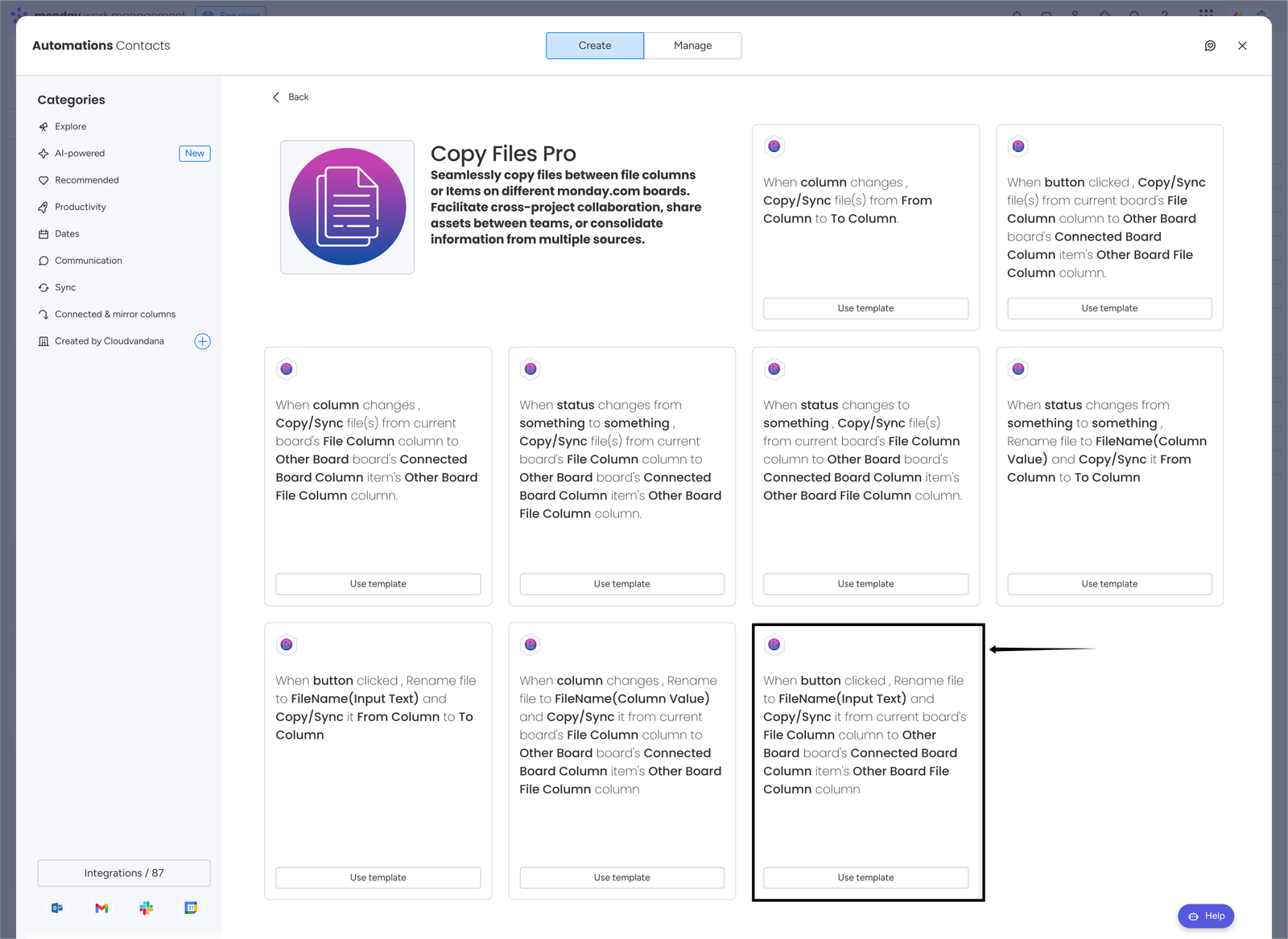Switch to the Manage tab
Image resolution: width=1288 pixels, height=939 pixels.
click(x=692, y=46)
